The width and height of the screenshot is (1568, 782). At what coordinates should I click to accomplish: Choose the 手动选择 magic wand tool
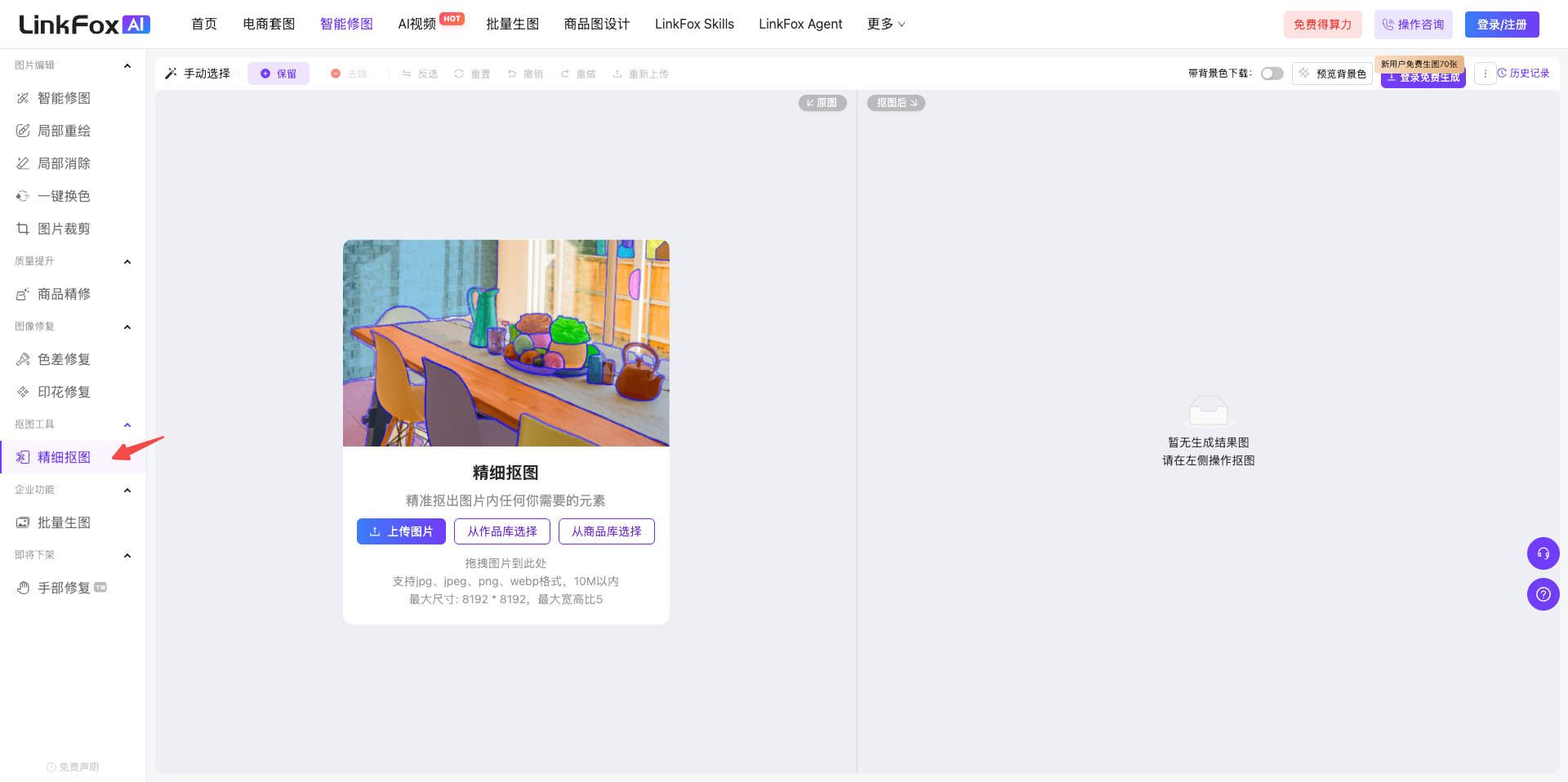pyautogui.click(x=198, y=73)
